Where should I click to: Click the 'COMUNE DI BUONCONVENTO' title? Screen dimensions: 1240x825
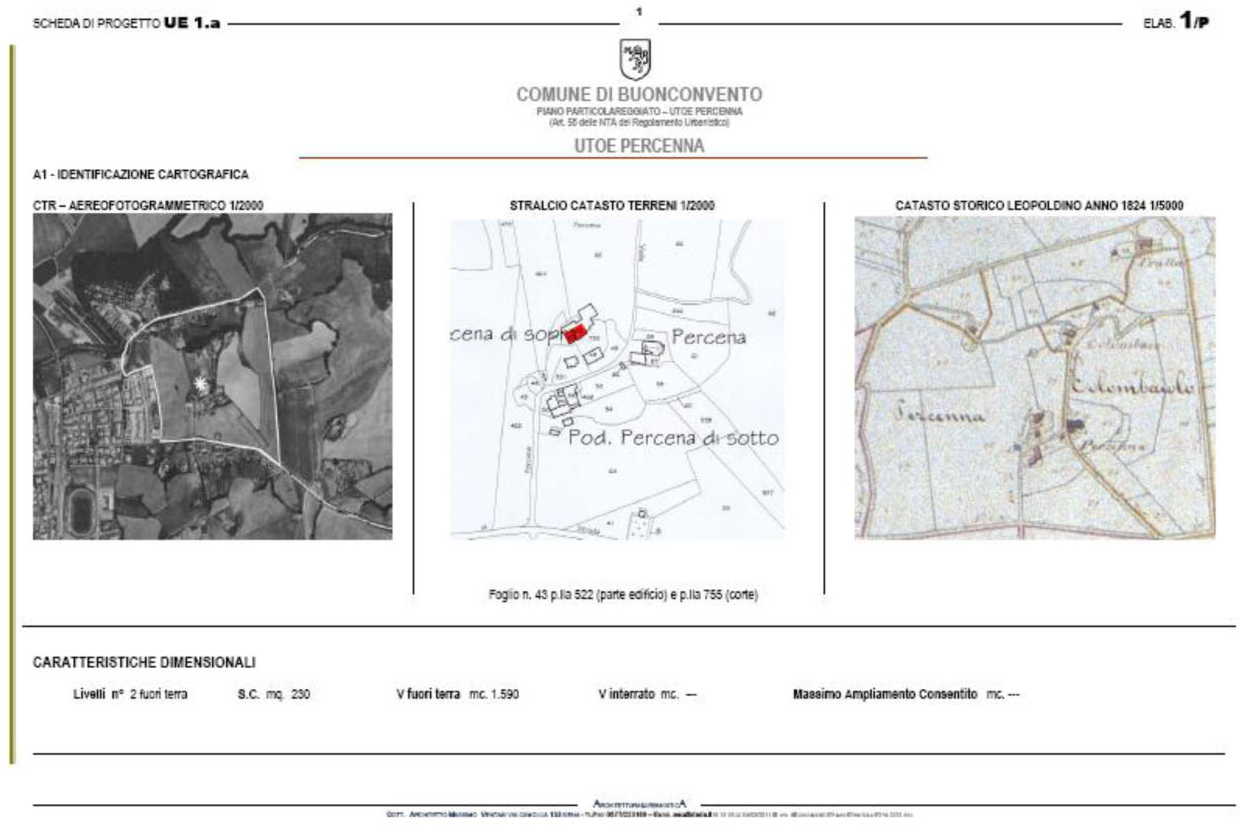coord(638,94)
